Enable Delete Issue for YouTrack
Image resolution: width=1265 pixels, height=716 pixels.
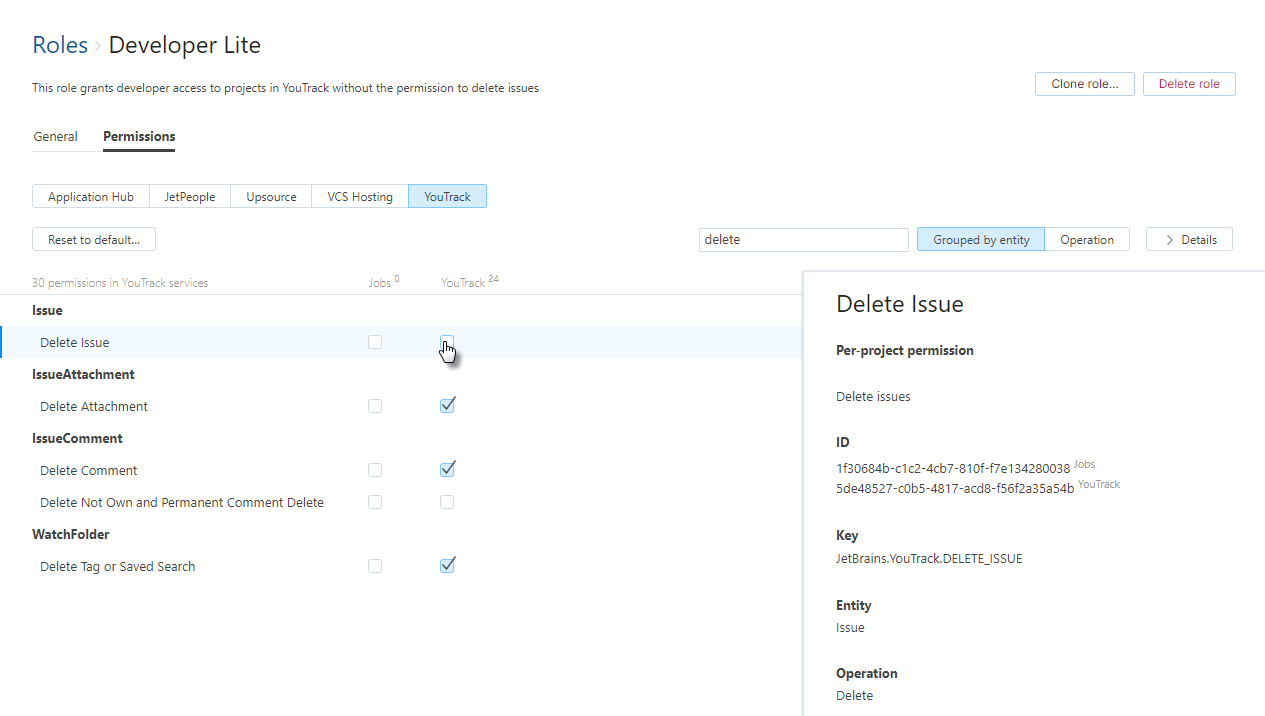pos(447,342)
